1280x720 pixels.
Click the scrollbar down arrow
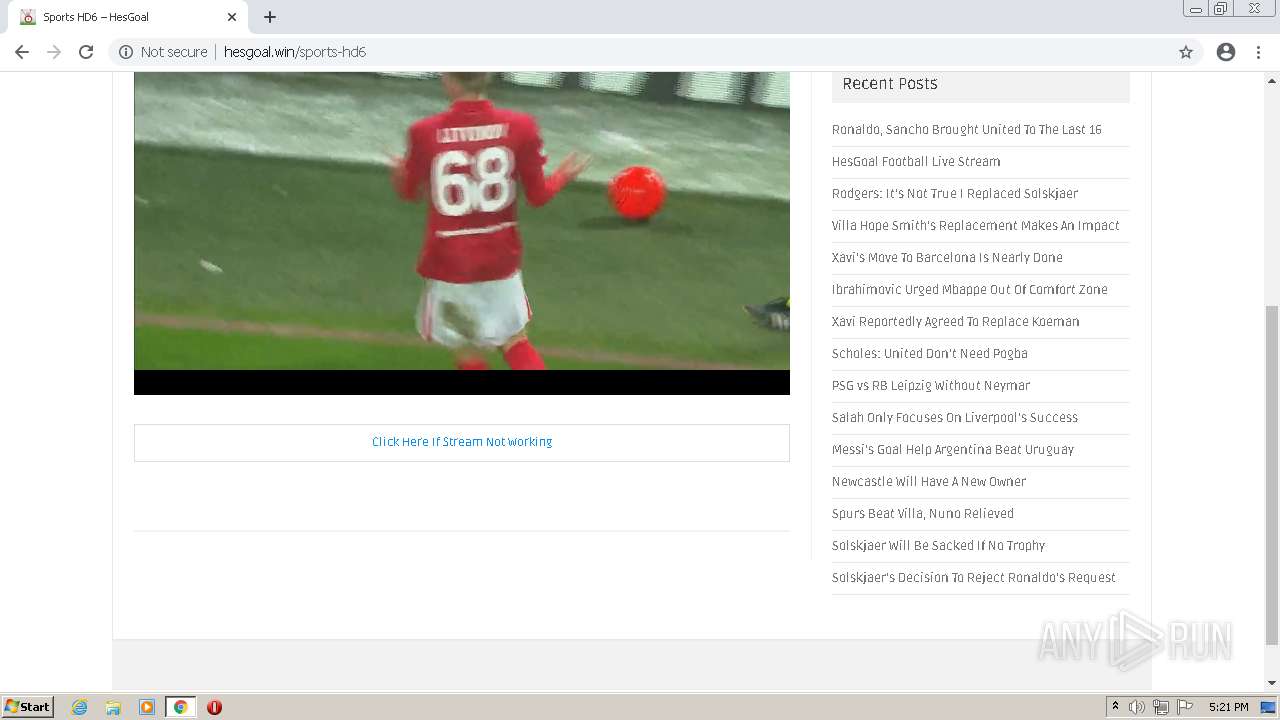(1272, 683)
